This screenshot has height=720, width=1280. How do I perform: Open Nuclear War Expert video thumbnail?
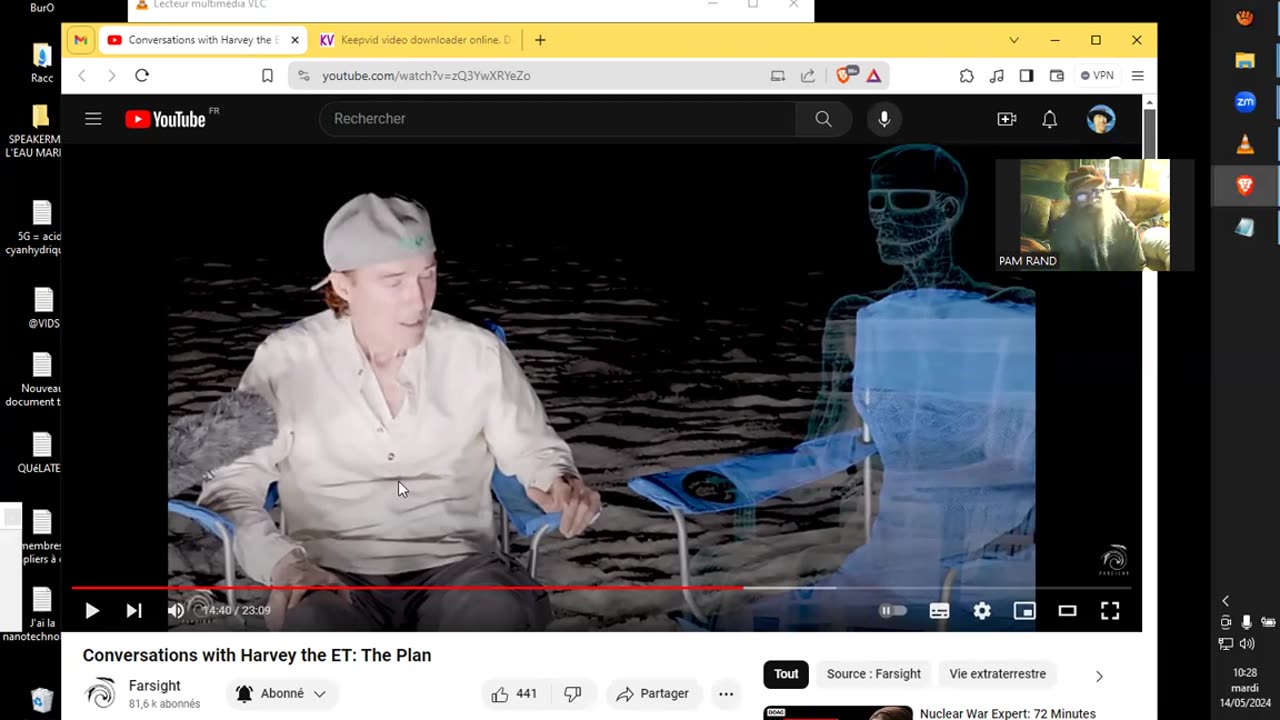point(838,713)
